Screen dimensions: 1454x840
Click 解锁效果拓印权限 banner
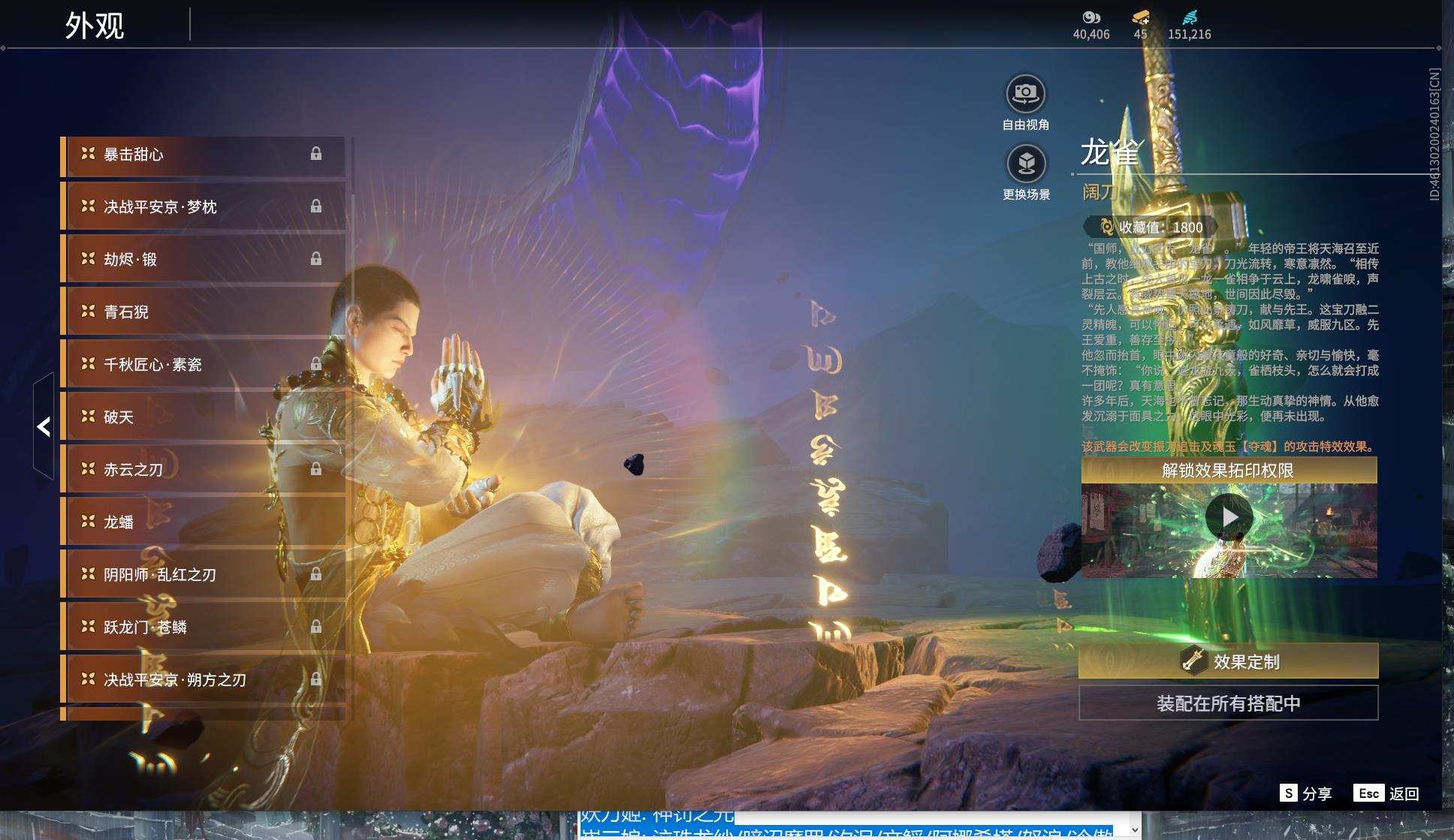pyautogui.click(x=1229, y=471)
